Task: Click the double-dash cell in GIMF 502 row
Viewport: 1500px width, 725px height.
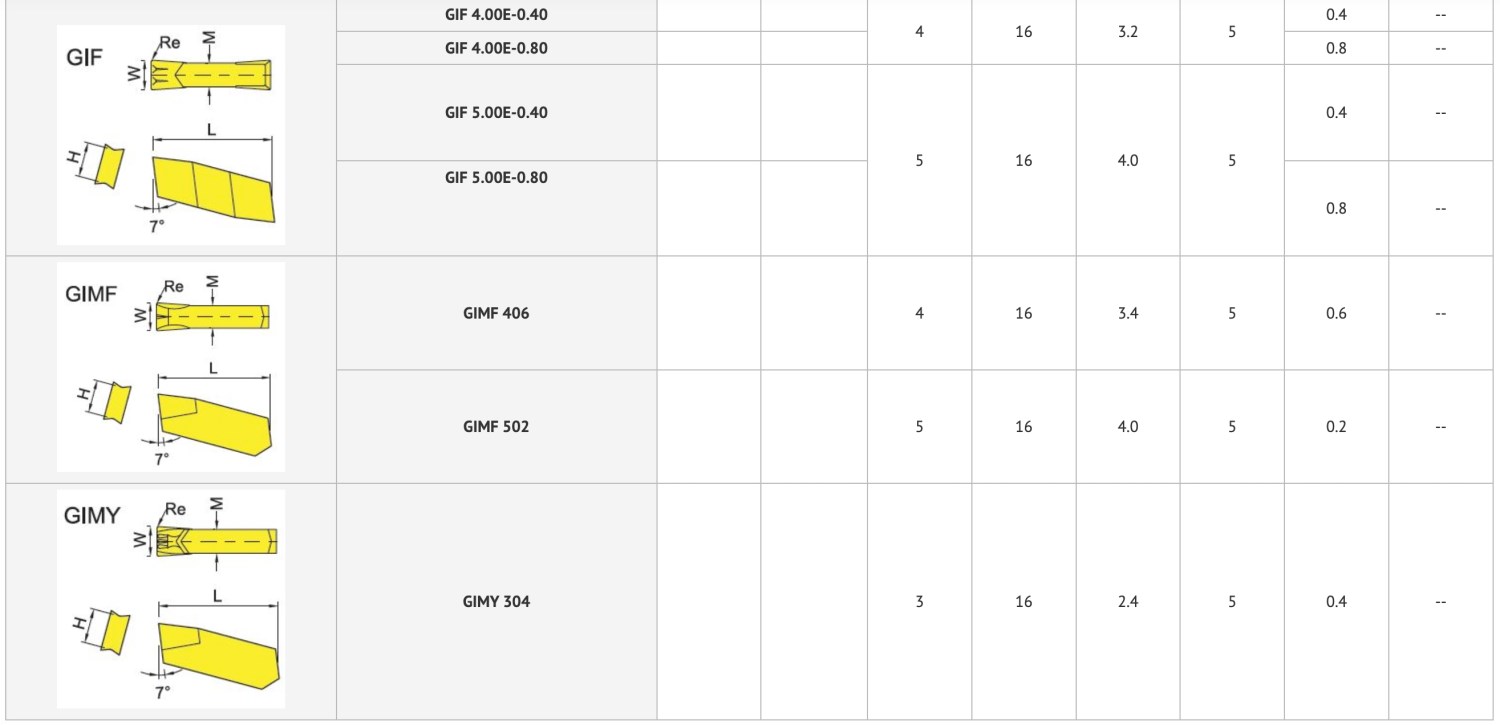Action: (1440, 426)
